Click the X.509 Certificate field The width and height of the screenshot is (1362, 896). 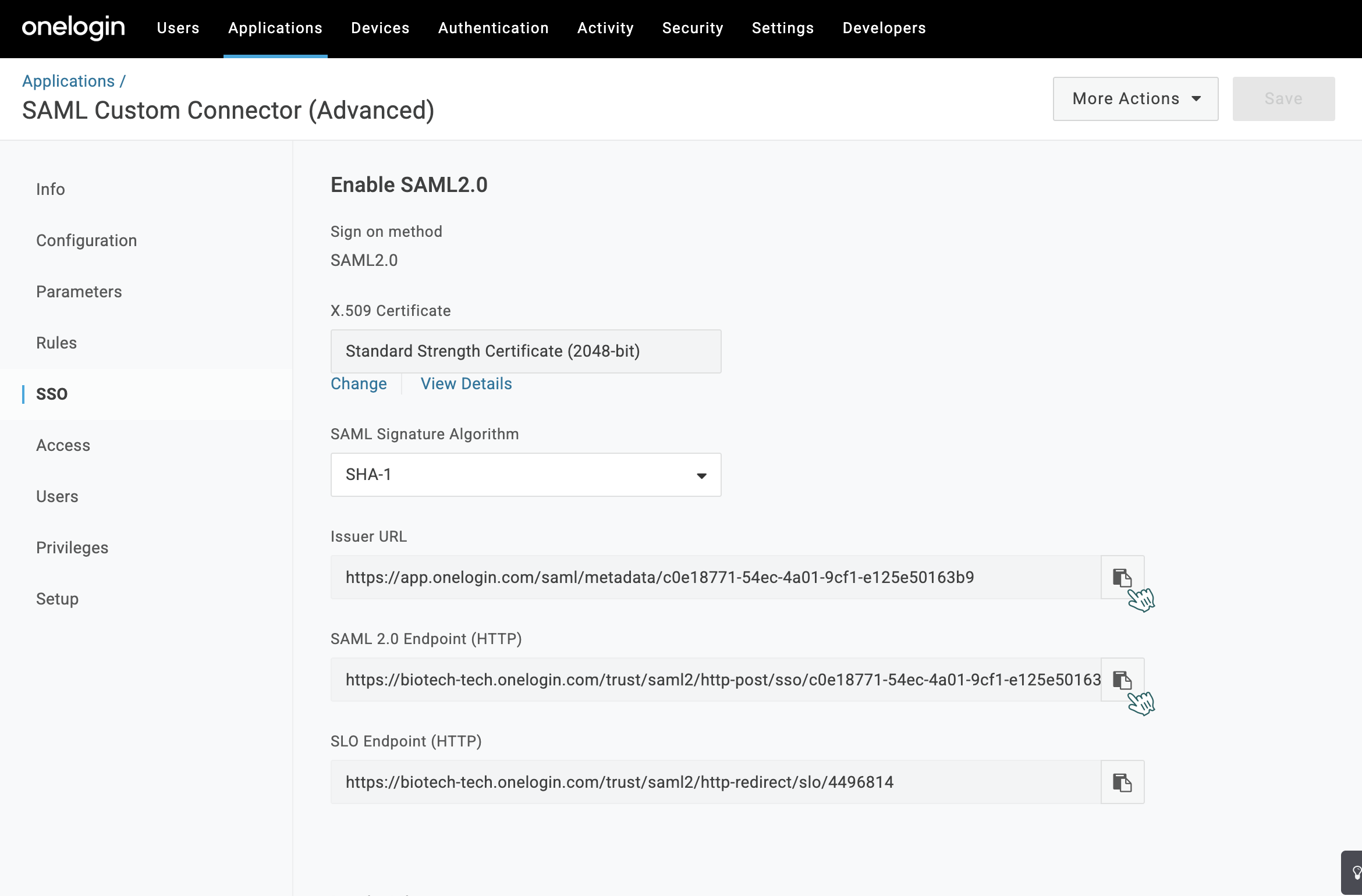(x=526, y=351)
